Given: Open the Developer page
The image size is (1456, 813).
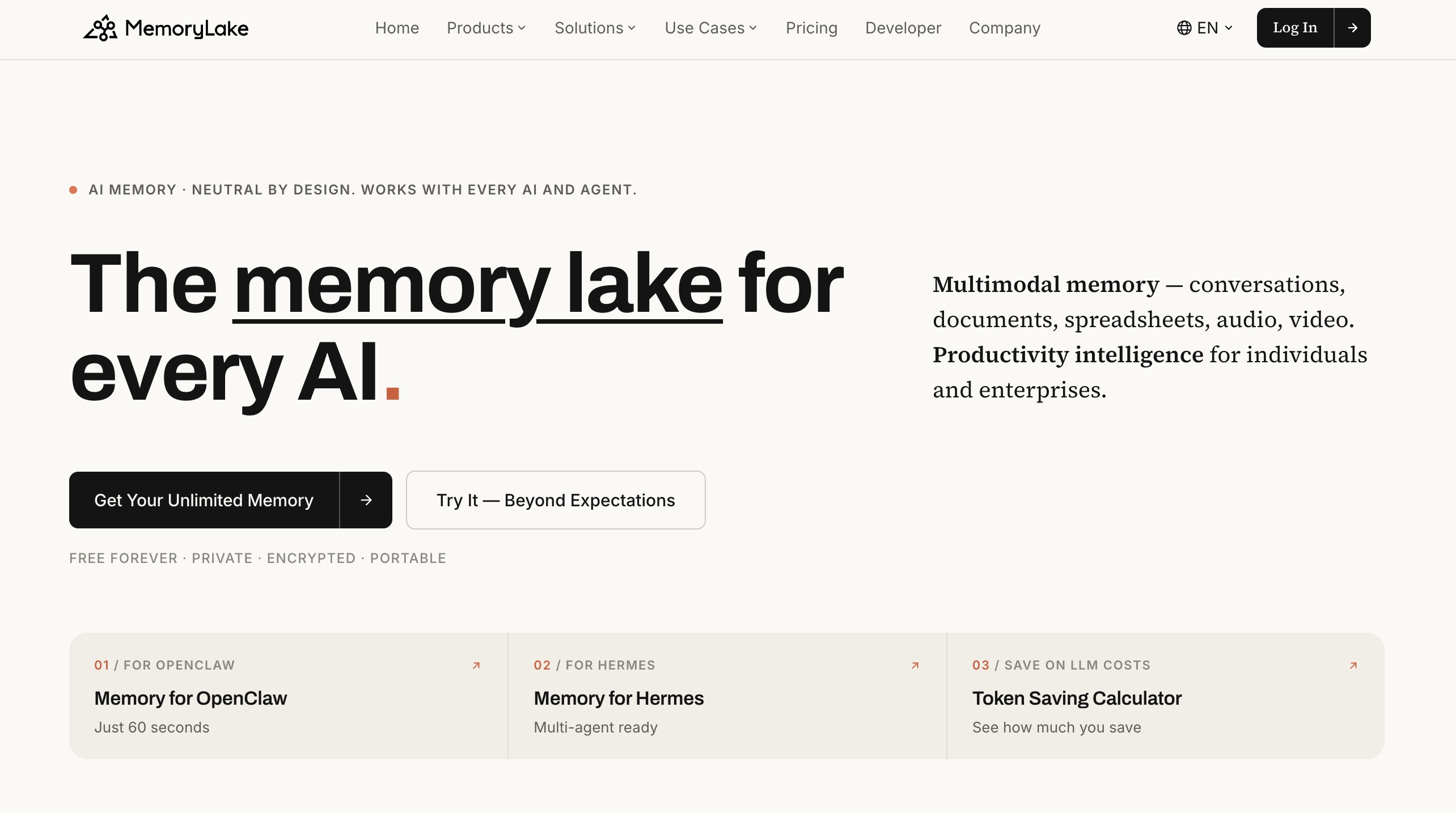Looking at the screenshot, I should pos(903,28).
